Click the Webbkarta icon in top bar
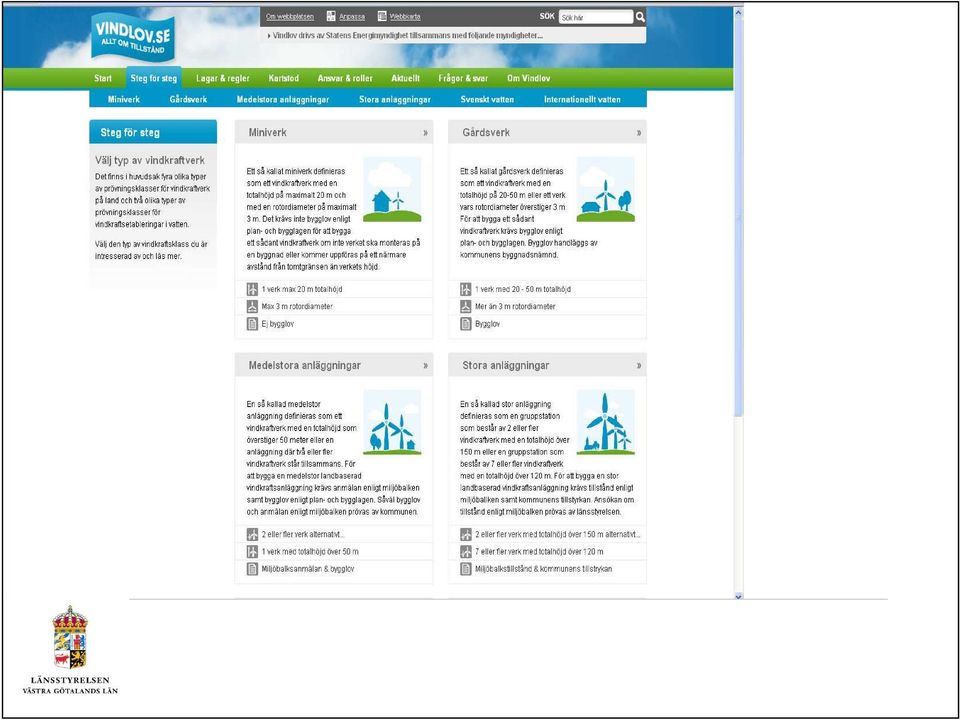This screenshot has width=960, height=720. coord(382,17)
